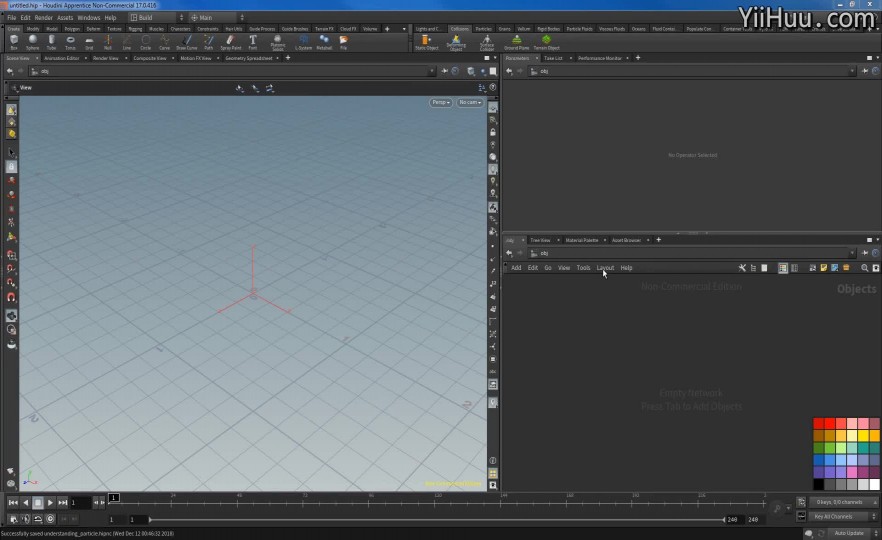The height and width of the screenshot is (540, 882).
Task: Switch to the Tree View tab
Action: point(540,240)
